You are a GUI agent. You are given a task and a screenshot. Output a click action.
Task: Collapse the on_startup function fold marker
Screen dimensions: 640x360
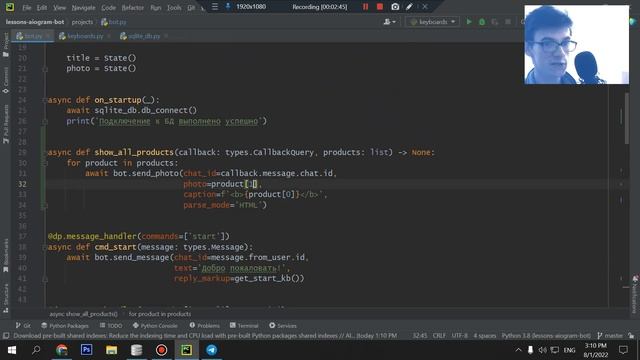[x=45, y=100]
